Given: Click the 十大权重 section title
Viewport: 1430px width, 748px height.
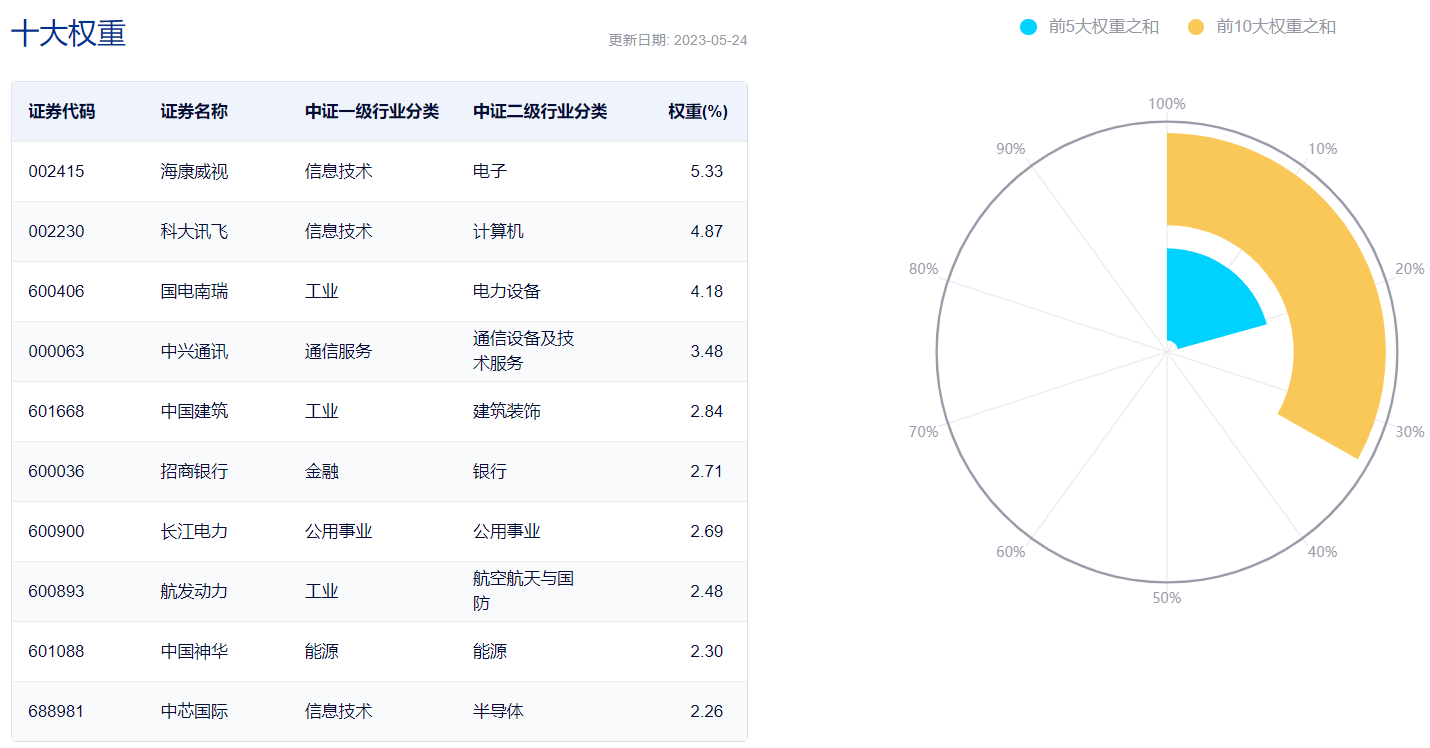Looking at the screenshot, I should click(x=68, y=34).
